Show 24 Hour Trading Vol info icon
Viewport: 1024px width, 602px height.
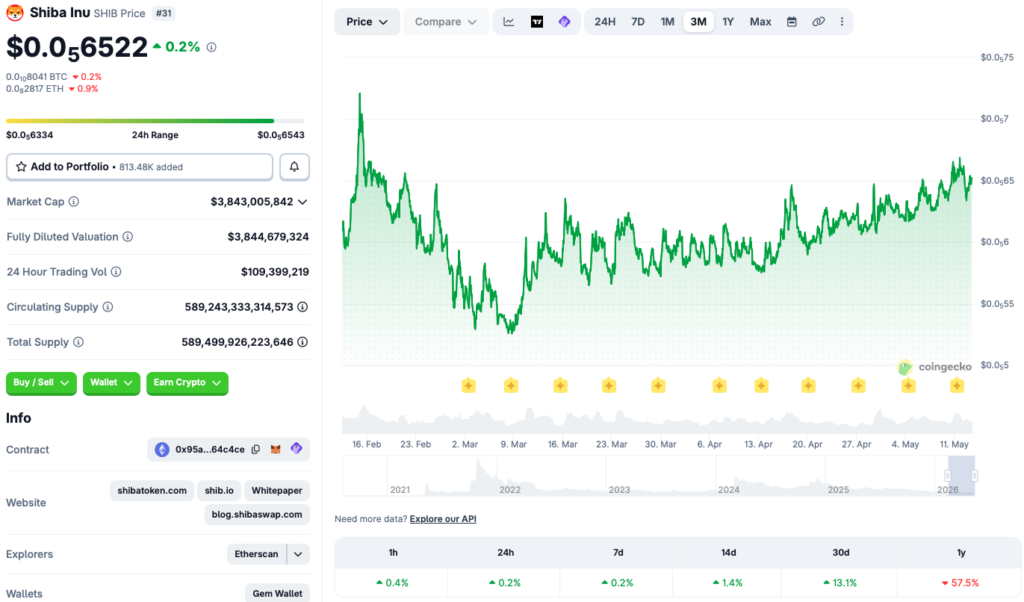tap(116, 272)
